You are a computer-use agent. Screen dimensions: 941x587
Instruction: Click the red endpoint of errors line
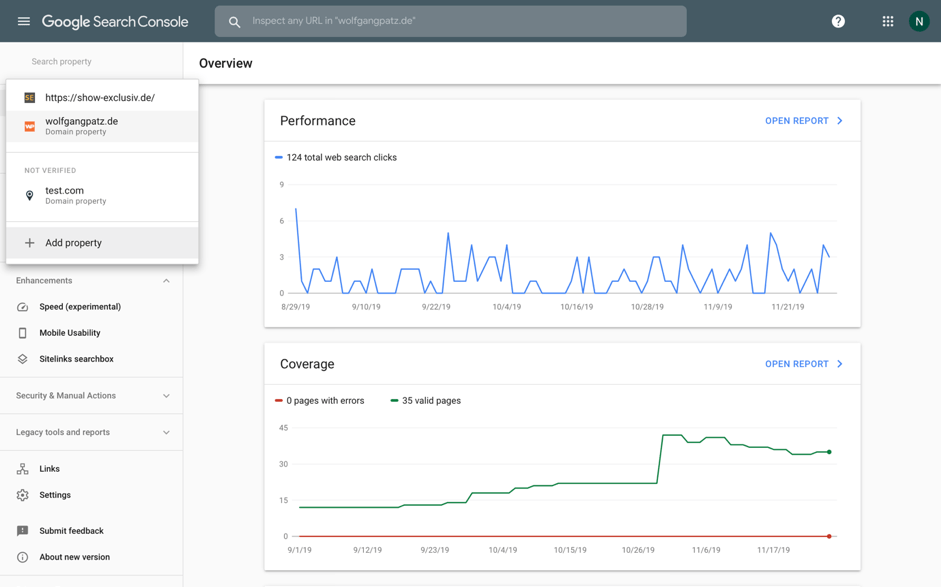tap(829, 536)
